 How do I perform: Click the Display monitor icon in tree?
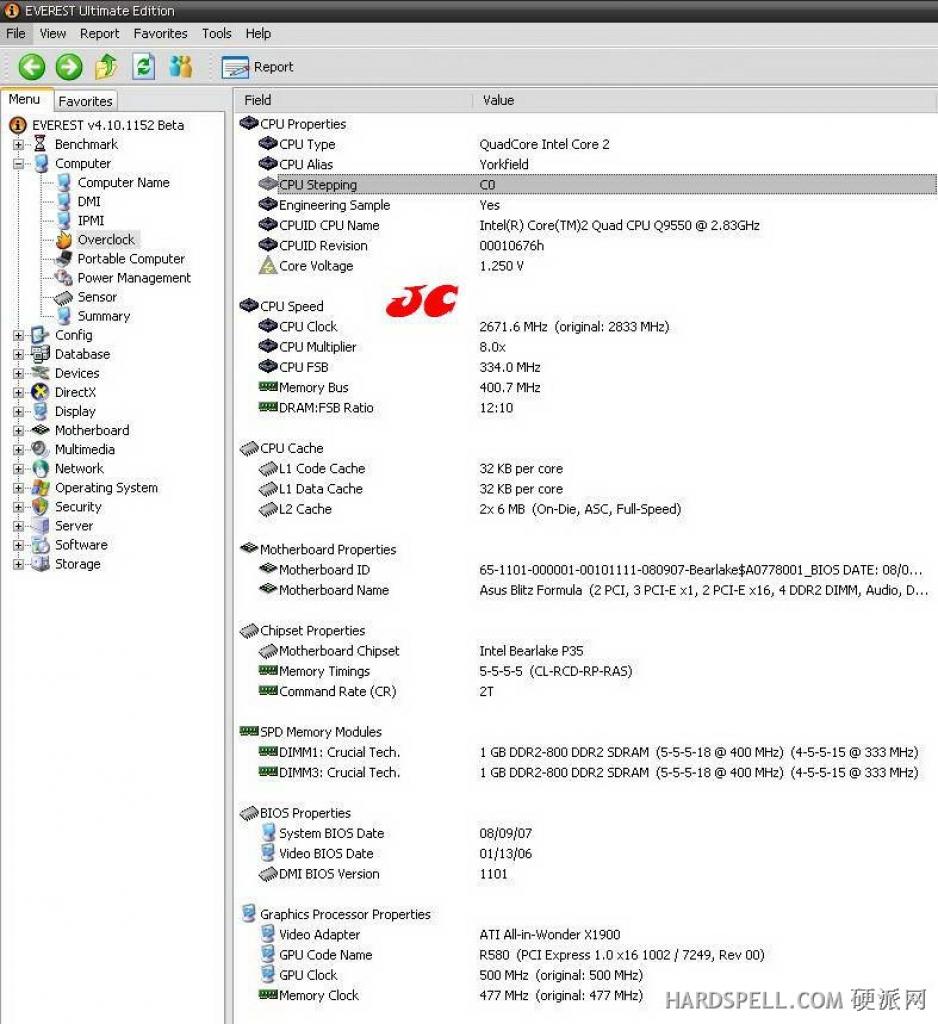pos(40,411)
